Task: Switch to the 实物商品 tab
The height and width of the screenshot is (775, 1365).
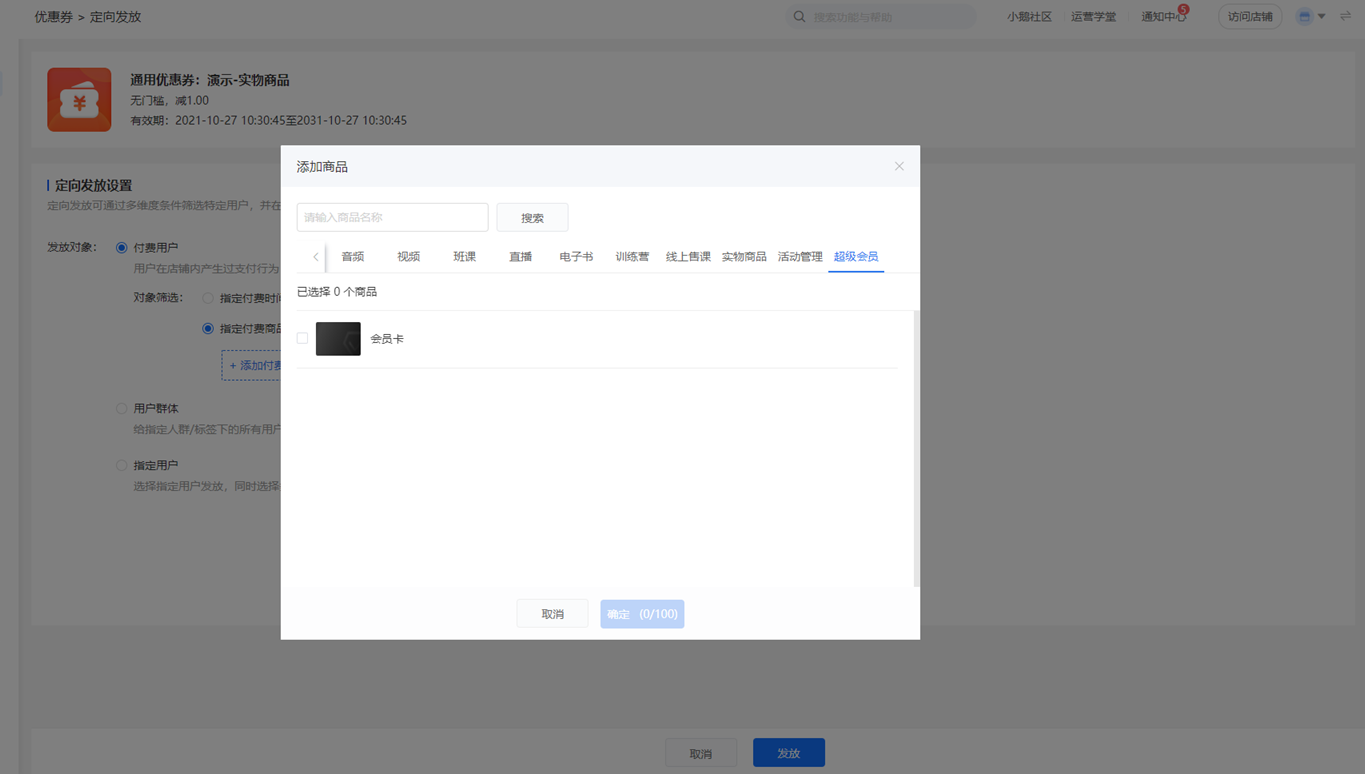Action: point(744,257)
